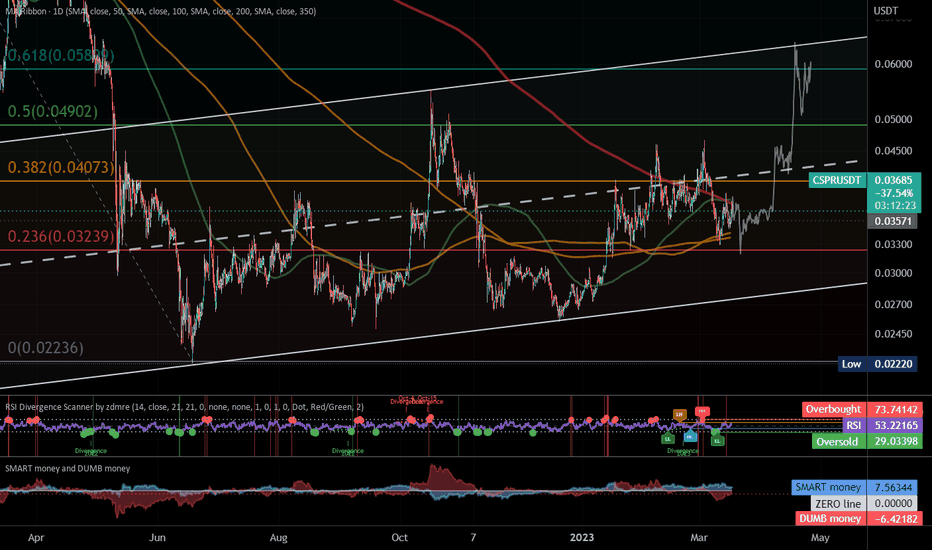Click the blue HL marker on the RSI pane
Image resolution: width=932 pixels, height=550 pixels.
pyautogui.click(x=689, y=437)
